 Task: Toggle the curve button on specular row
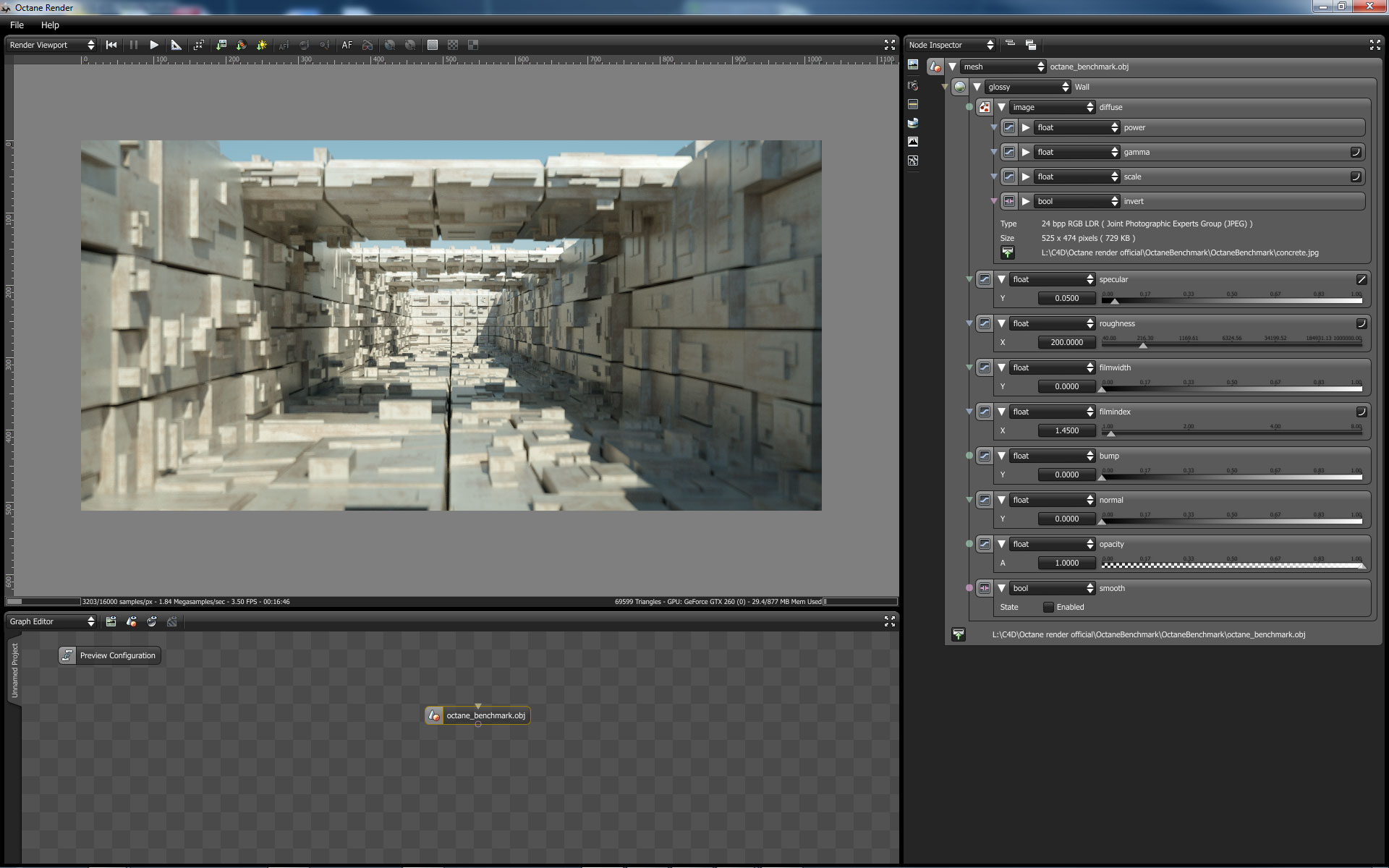click(x=1361, y=279)
